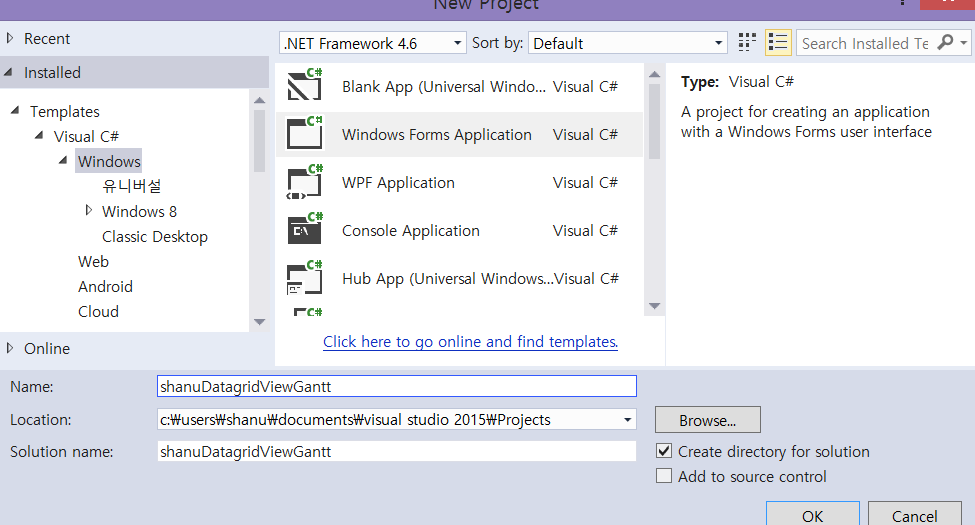Click the Windows Forms Application template icon
This screenshot has height=525, width=975.
pyautogui.click(x=304, y=134)
